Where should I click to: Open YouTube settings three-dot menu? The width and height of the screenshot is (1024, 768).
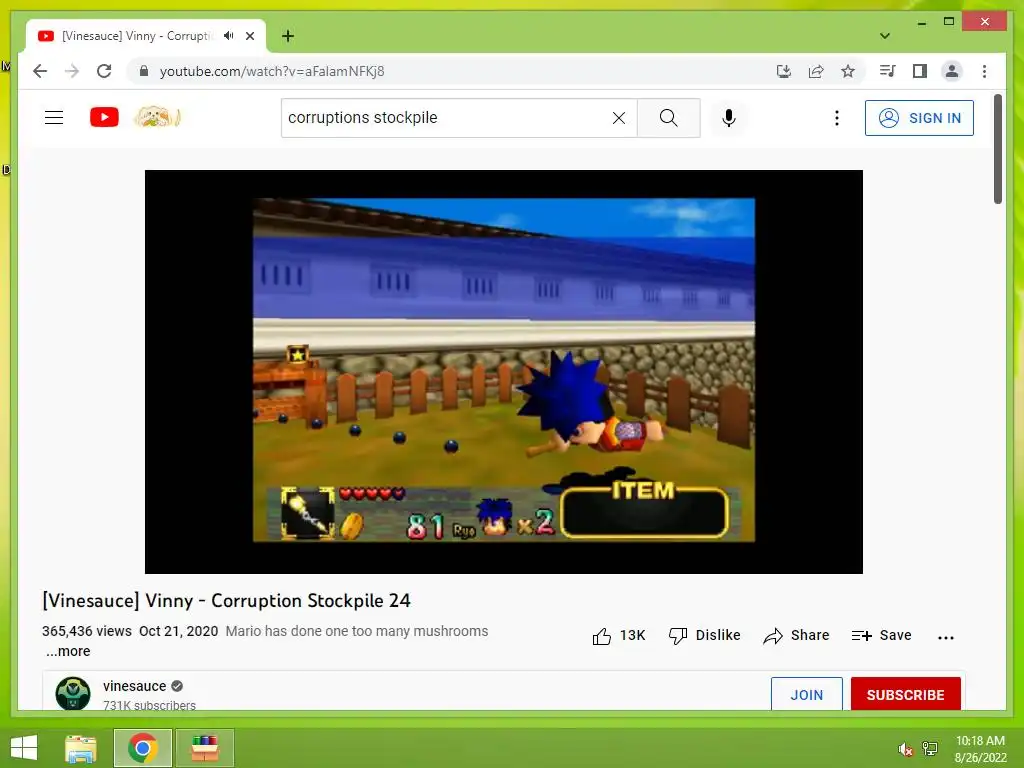click(x=837, y=118)
